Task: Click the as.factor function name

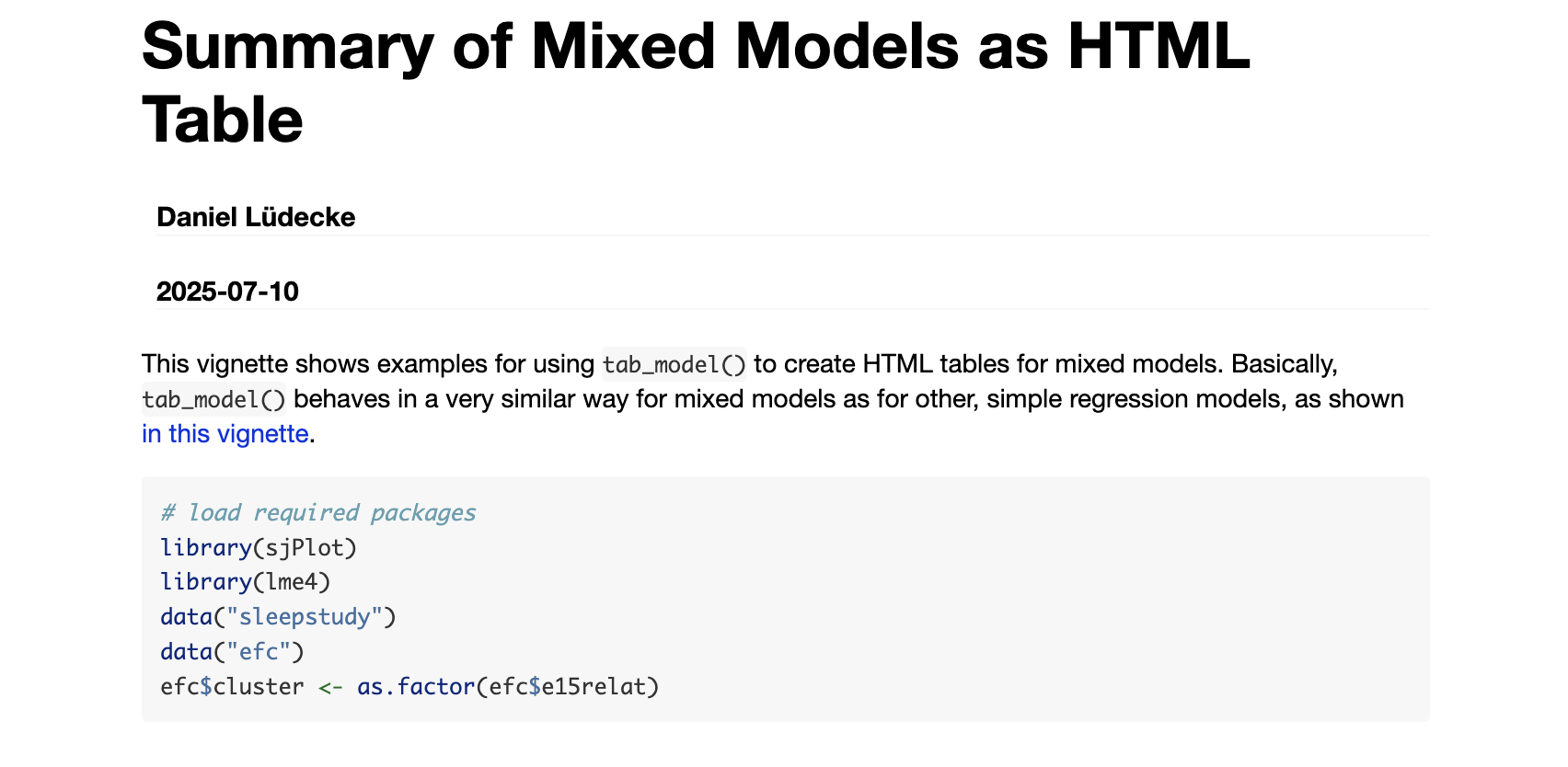Action: (415, 687)
